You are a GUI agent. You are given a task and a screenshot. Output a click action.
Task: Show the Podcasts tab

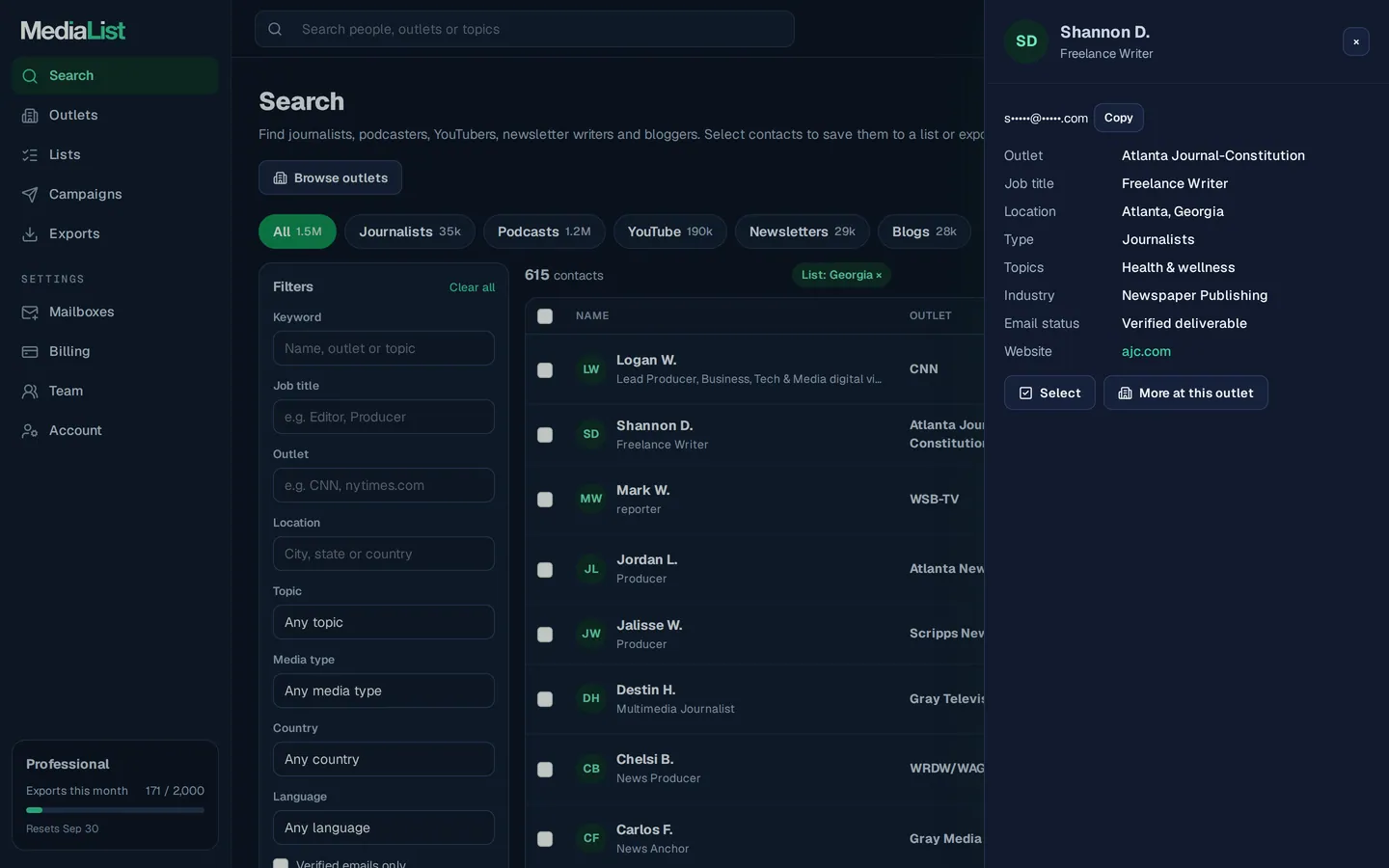(544, 231)
